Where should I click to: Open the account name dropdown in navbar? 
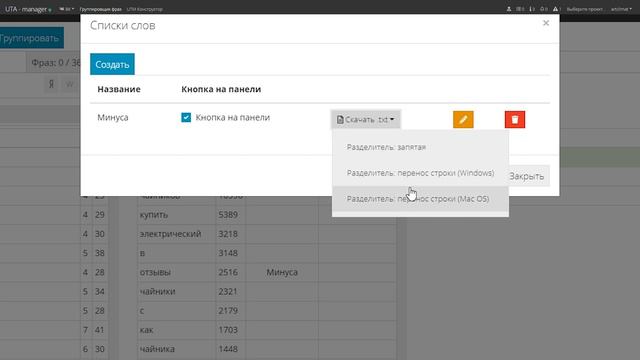621,9
